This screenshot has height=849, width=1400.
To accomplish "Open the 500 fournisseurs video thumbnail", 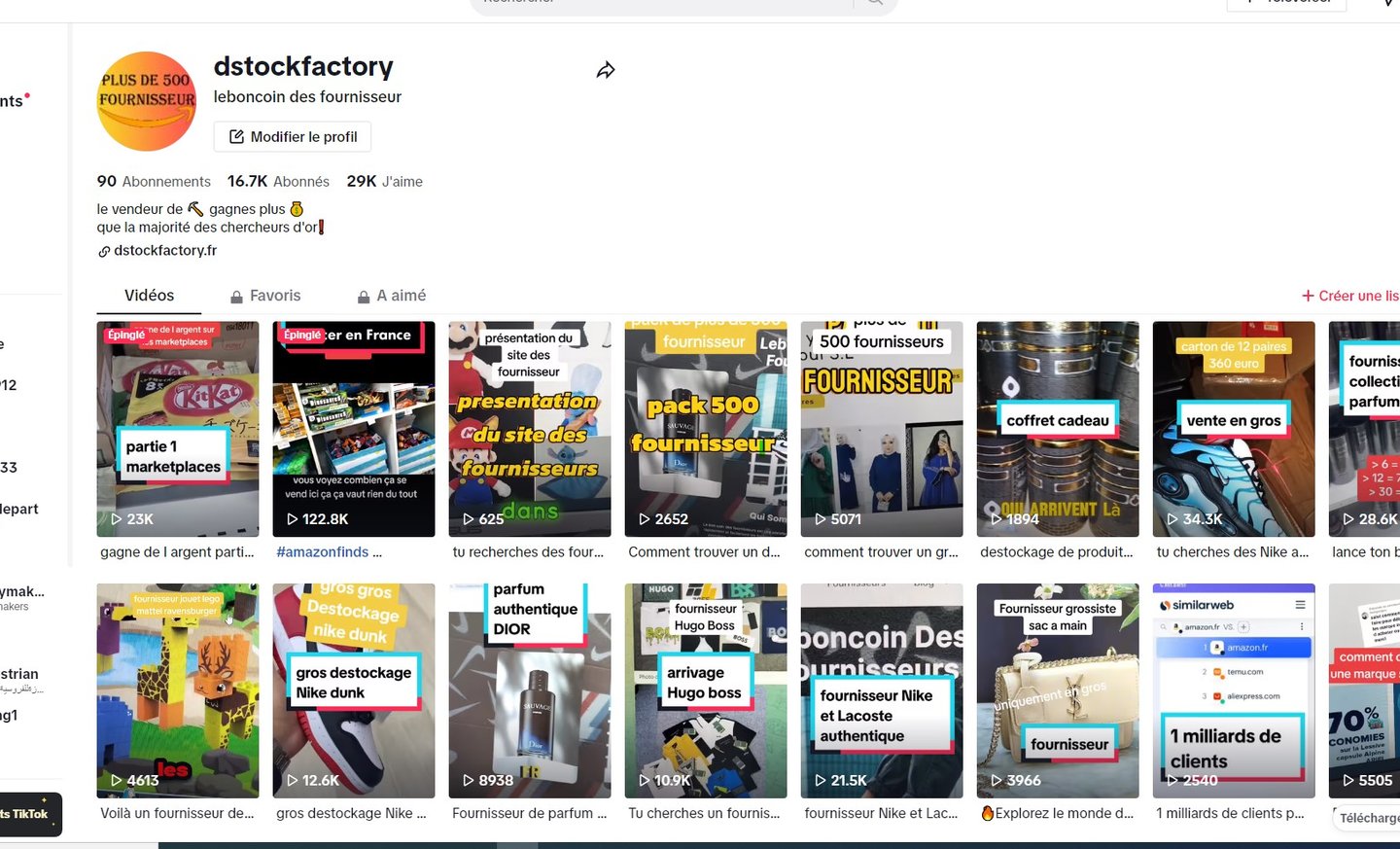I will point(882,429).
